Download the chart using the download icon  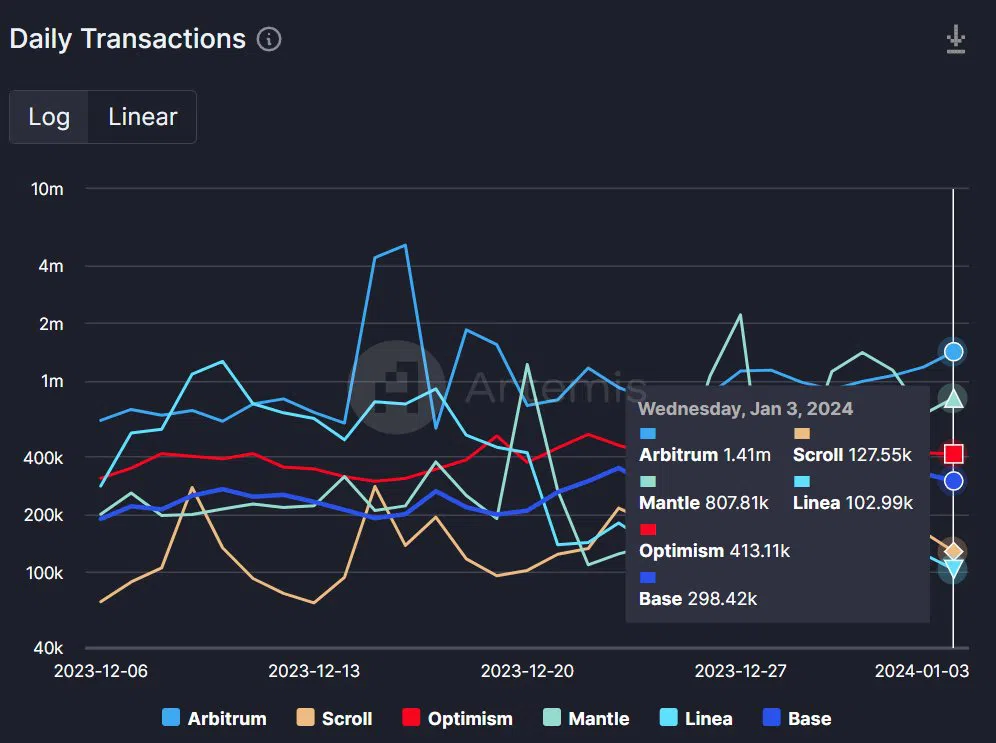pyautogui.click(x=955, y=39)
